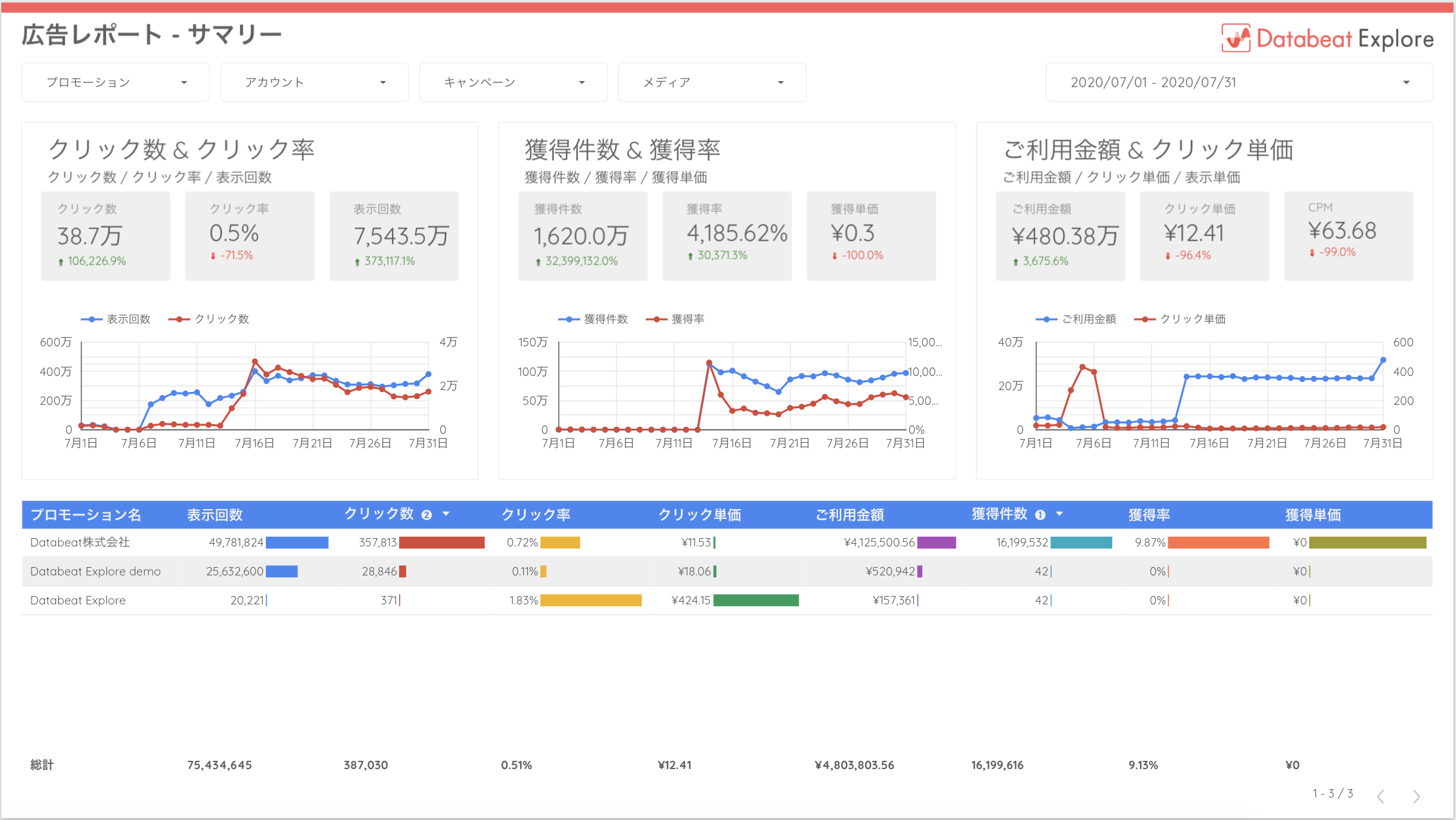This screenshot has height=820, width=1456.
Task: Toggle ご利用金額 legend in third chart
Action: 1076,319
